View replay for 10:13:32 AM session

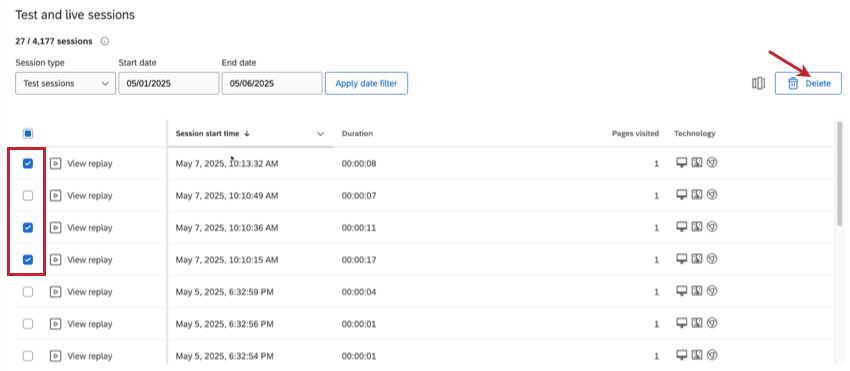[81, 163]
